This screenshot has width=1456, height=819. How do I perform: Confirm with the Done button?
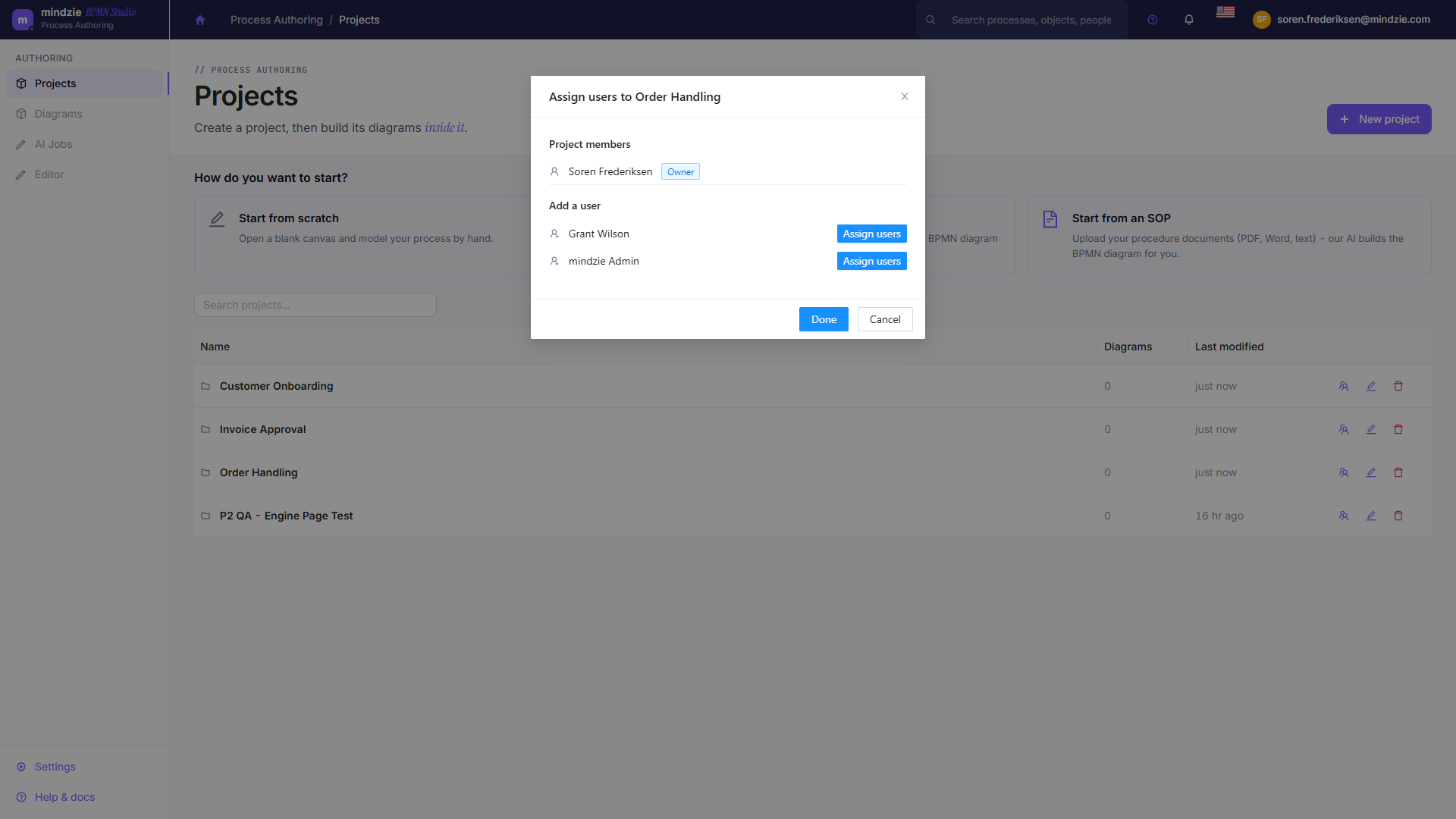pyautogui.click(x=824, y=319)
